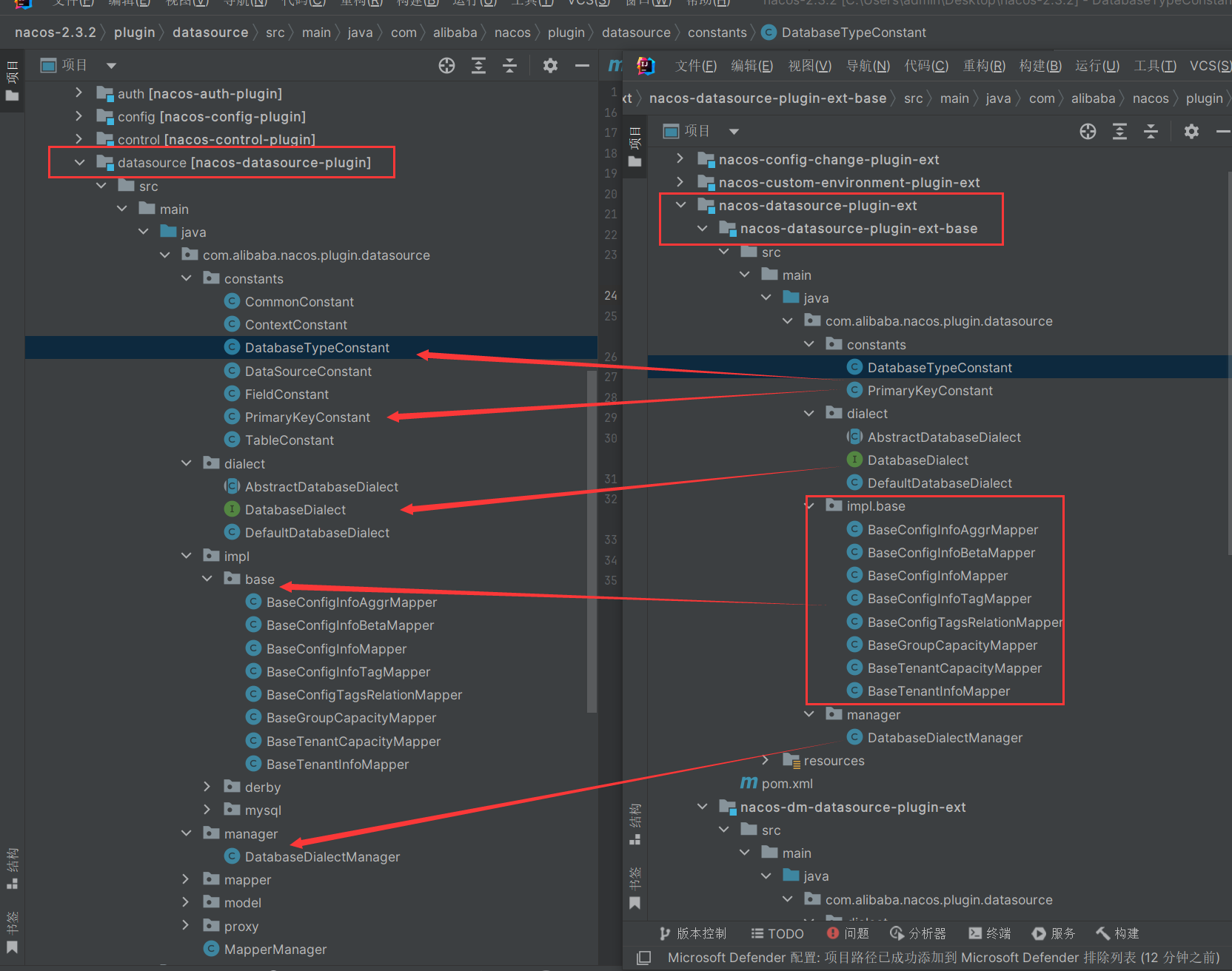Hide the left project panel with minus icon
This screenshot has height=971, width=1232.
[583, 66]
